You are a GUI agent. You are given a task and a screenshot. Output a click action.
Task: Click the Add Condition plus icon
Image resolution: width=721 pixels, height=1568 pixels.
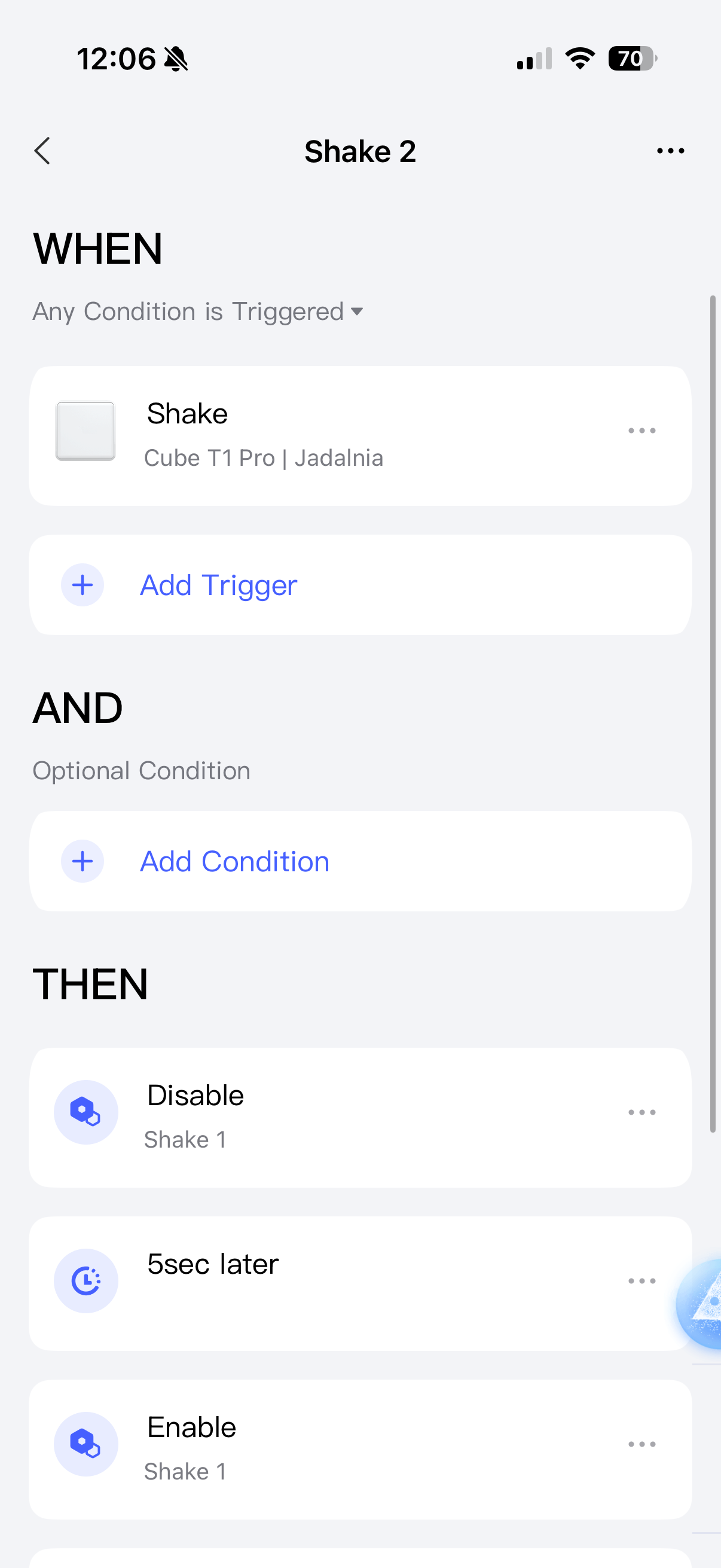pyautogui.click(x=83, y=861)
